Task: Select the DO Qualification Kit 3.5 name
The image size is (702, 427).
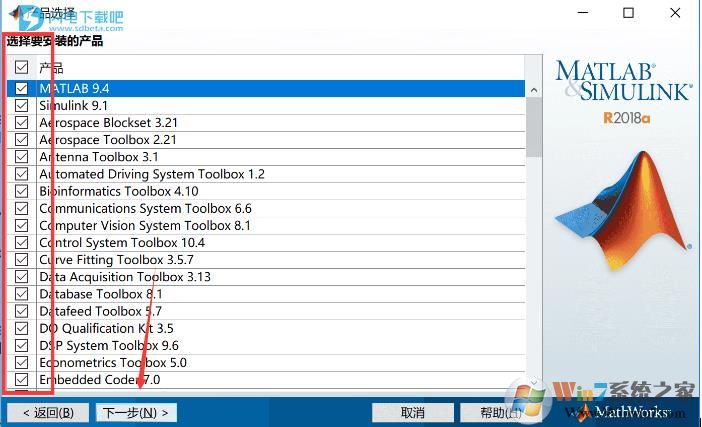Action: coord(107,329)
